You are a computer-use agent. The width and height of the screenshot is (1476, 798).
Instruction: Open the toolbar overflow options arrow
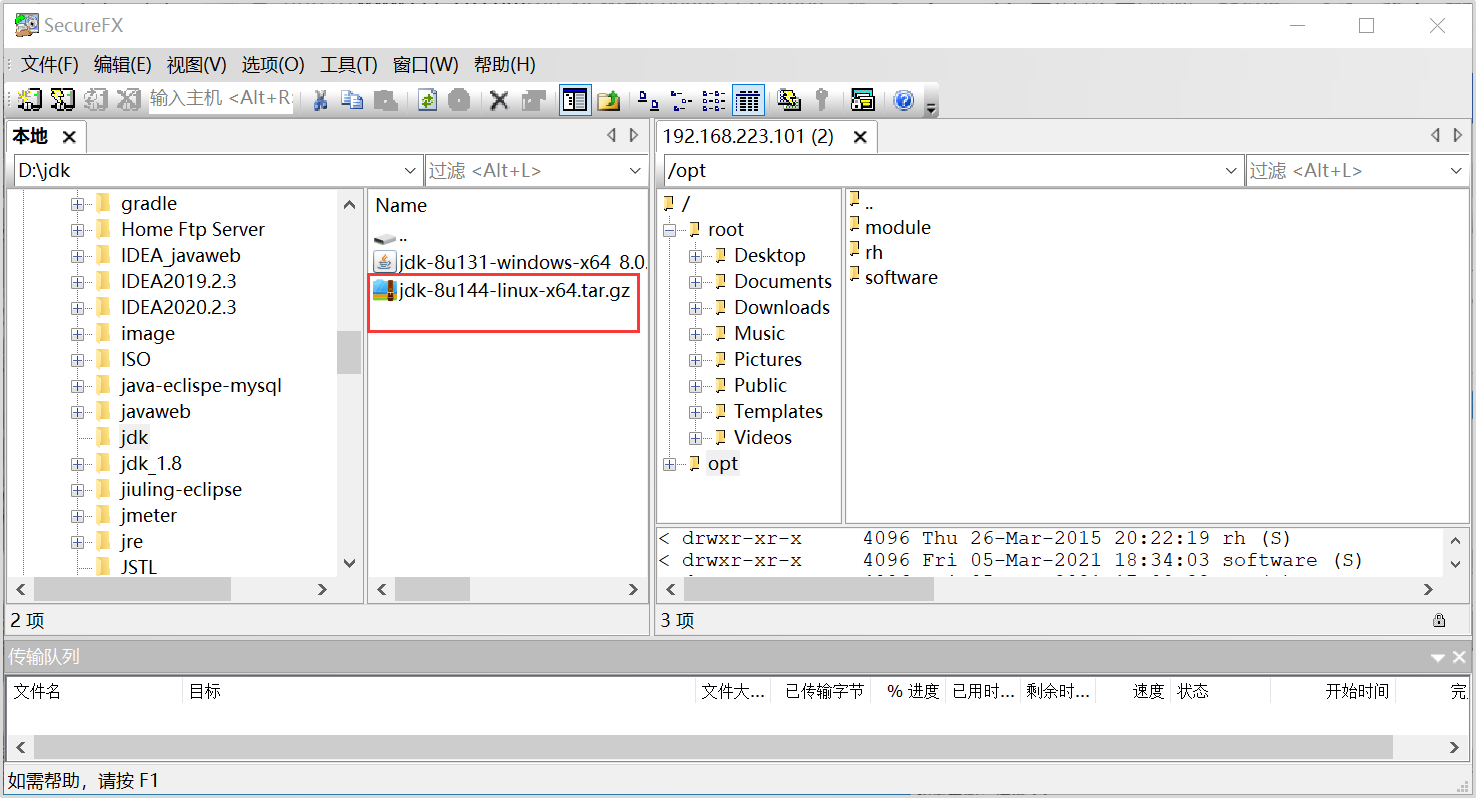click(x=931, y=106)
